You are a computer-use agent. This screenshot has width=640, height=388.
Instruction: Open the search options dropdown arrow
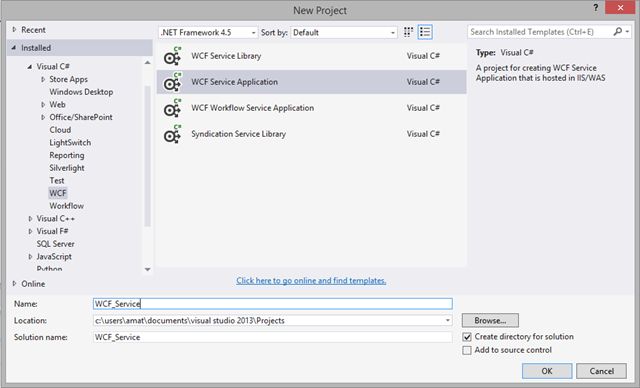[627, 32]
